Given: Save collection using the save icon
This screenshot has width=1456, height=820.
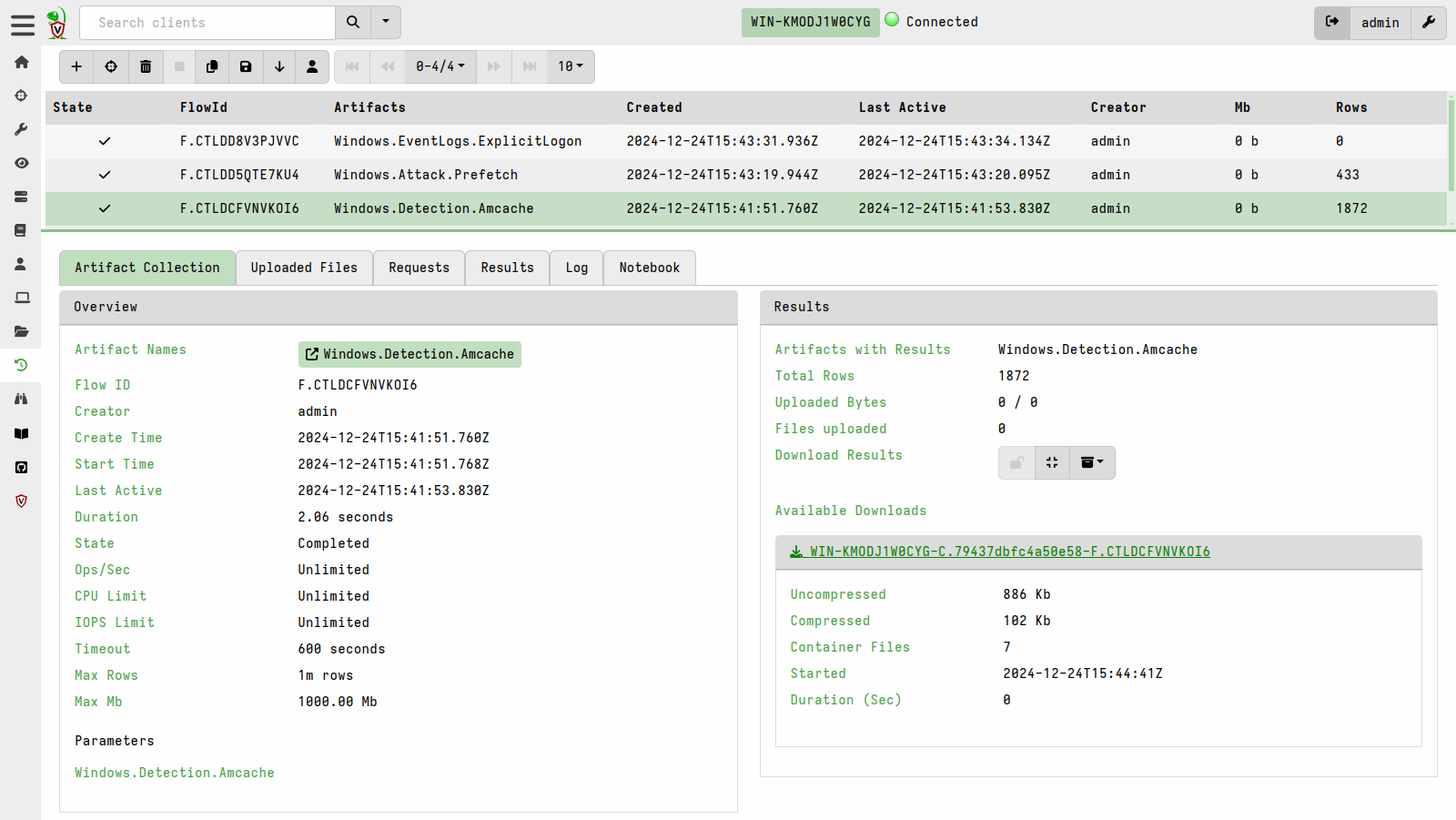Looking at the screenshot, I should (x=245, y=66).
